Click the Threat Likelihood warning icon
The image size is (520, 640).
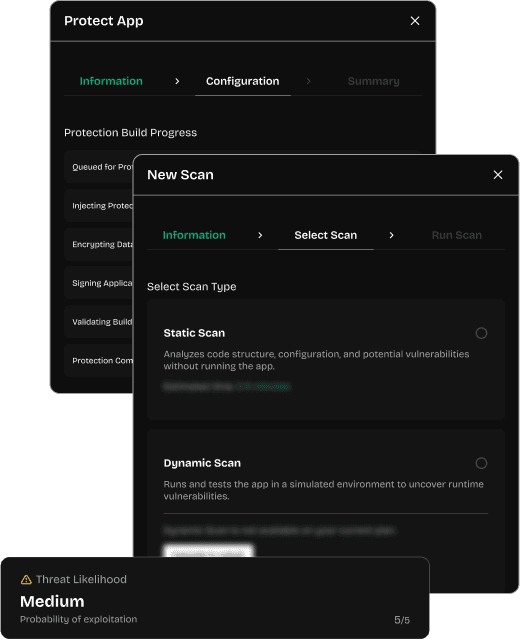point(26,580)
